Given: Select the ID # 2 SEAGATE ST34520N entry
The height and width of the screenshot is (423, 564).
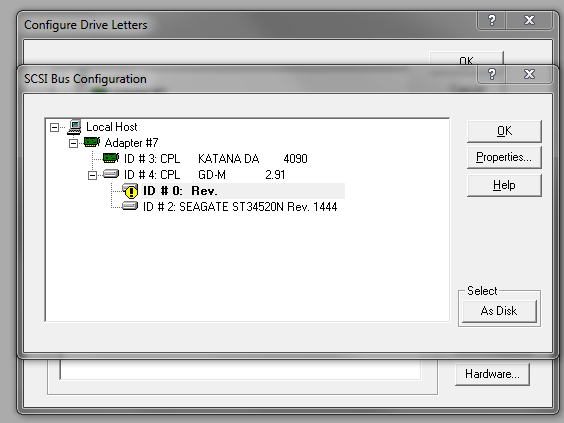Looking at the screenshot, I should pos(240,207).
